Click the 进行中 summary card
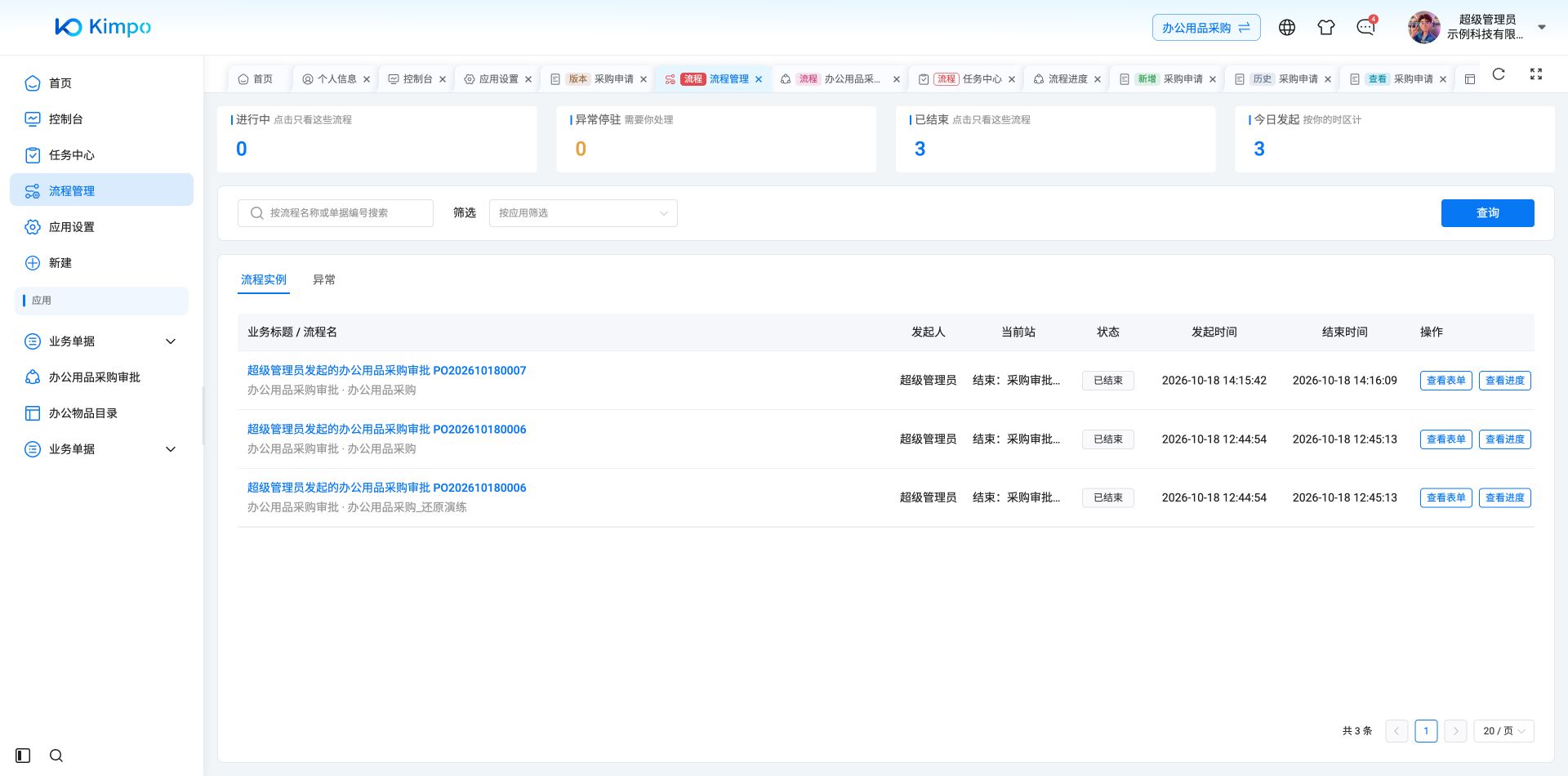 [377, 139]
